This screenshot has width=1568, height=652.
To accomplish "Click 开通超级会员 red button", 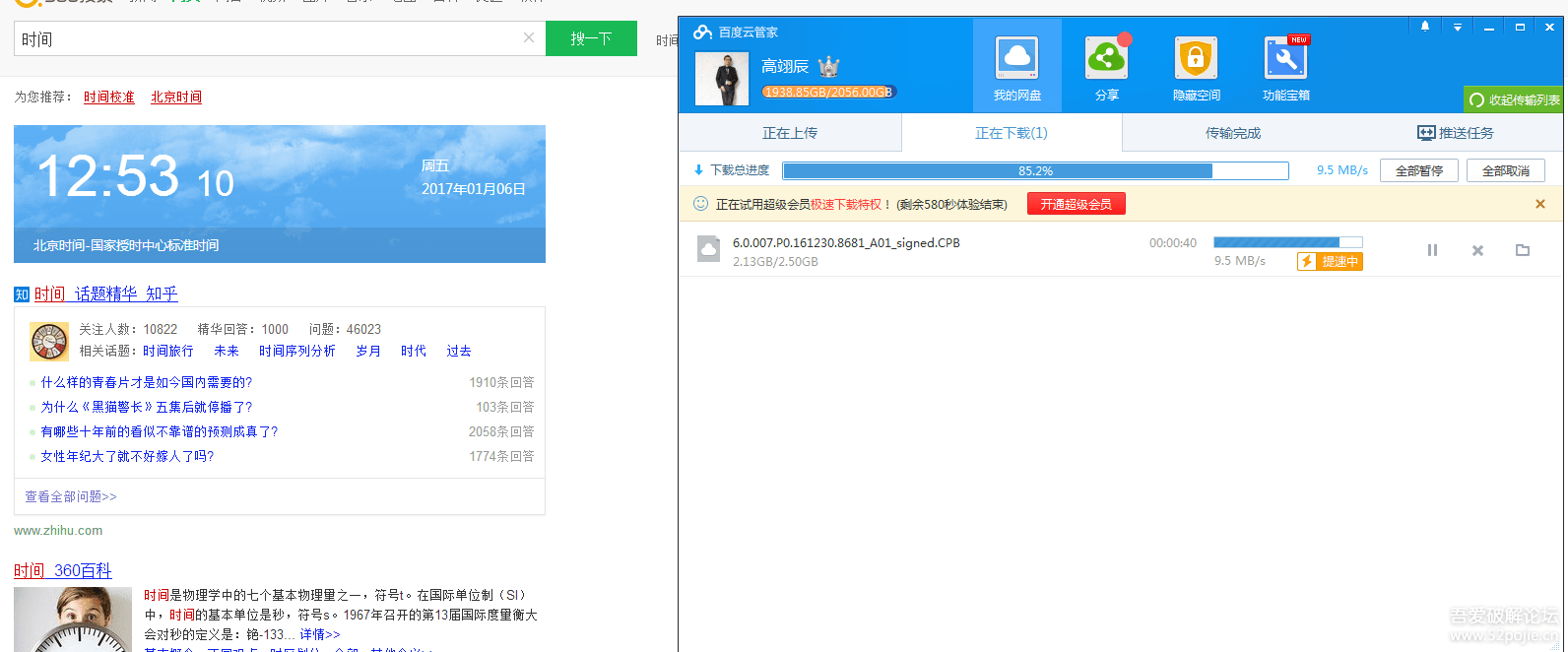I will click(x=1077, y=204).
